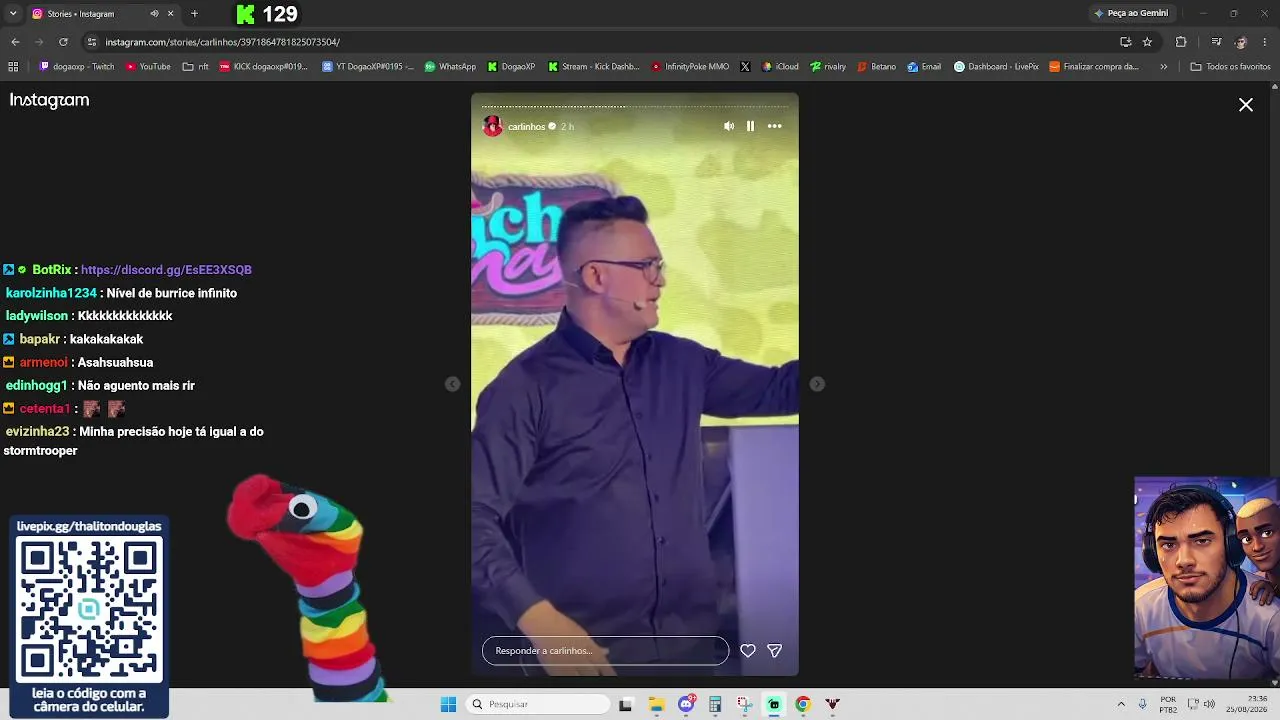Open the iCloud bookmark
1280x720 pixels.
[780, 67]
